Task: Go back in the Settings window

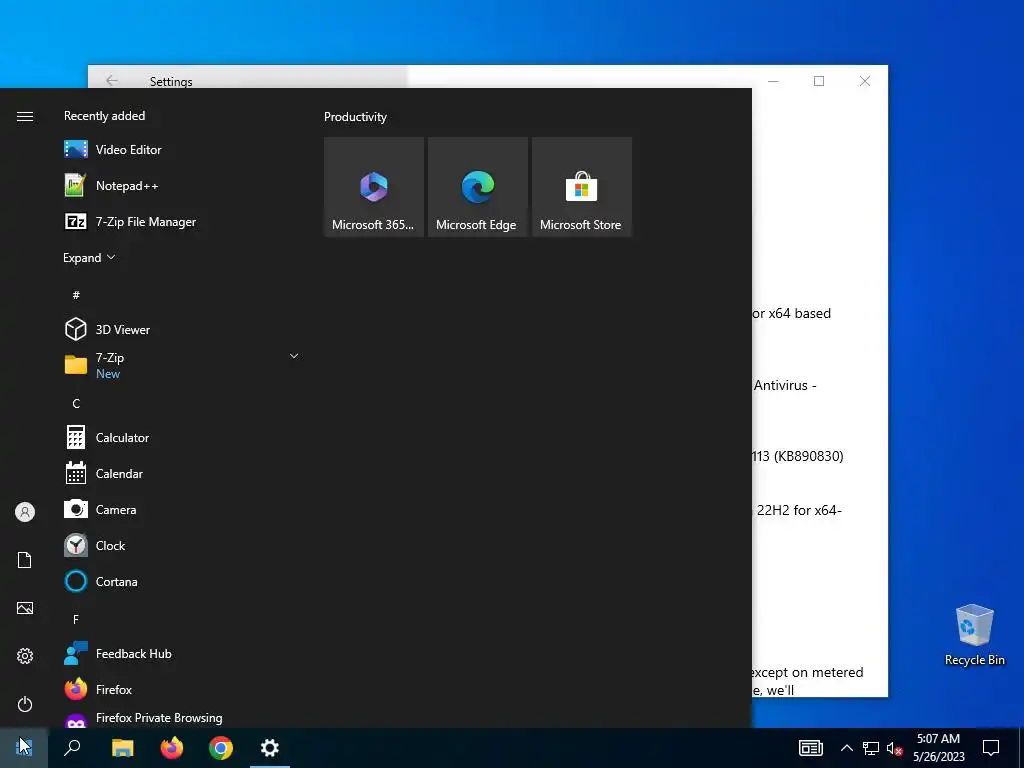Action: (112, 80)
